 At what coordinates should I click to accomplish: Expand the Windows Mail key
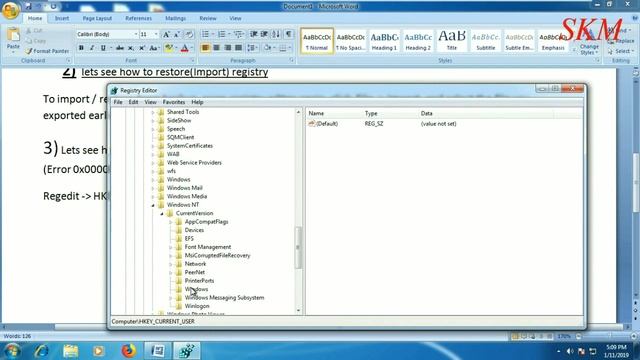[153, 188]
